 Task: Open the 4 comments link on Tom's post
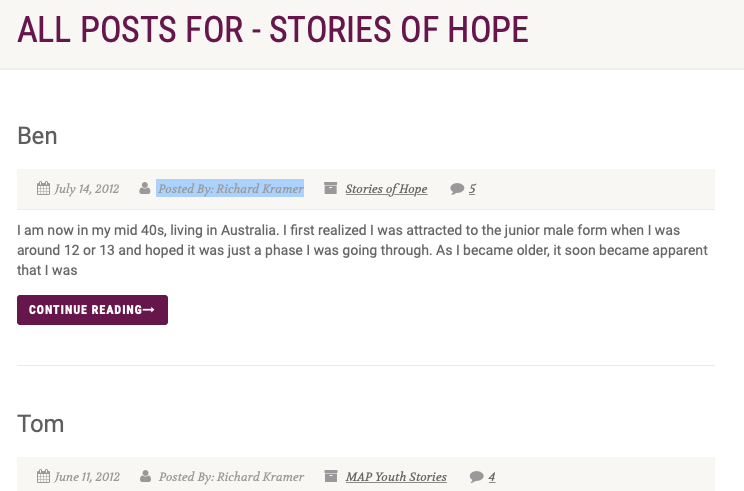tap(492, 477)
